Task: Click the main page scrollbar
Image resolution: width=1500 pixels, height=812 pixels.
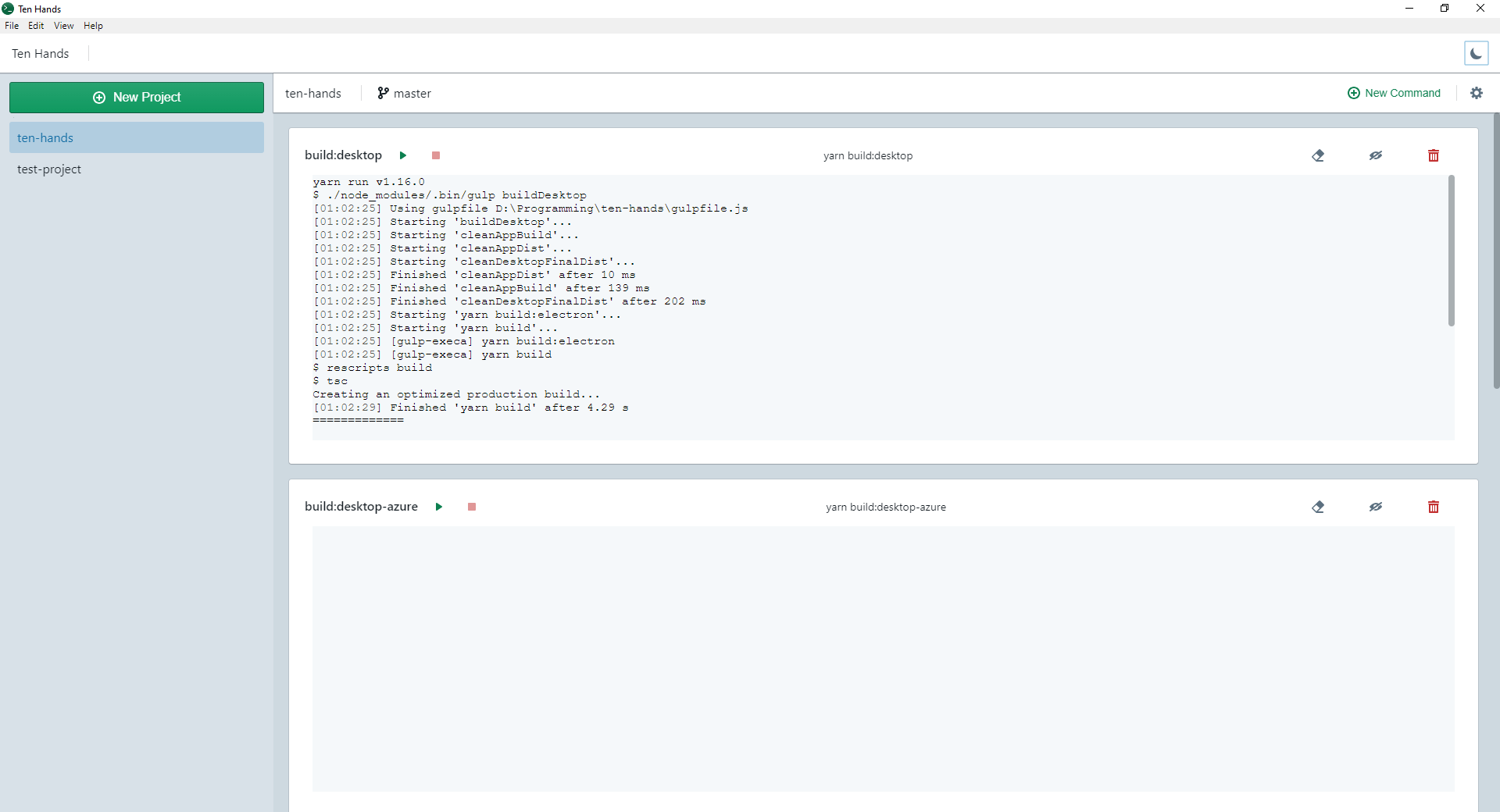Action: [x=1496, y=251]
